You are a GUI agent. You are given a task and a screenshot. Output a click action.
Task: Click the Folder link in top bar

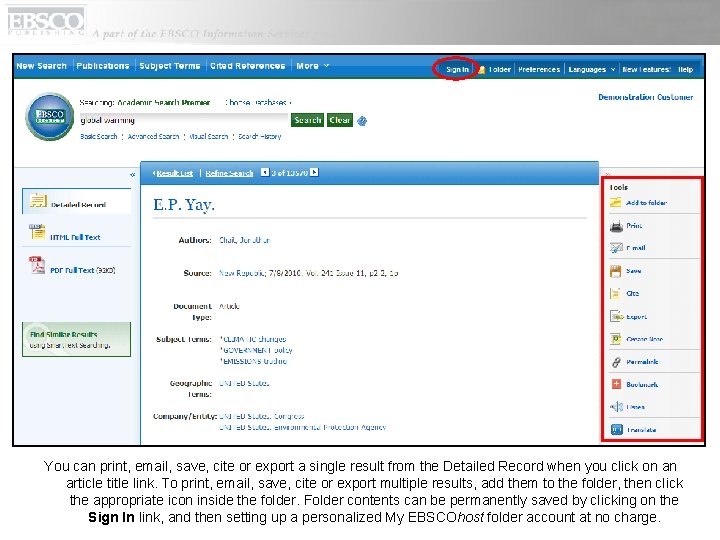tap(500, 69)
